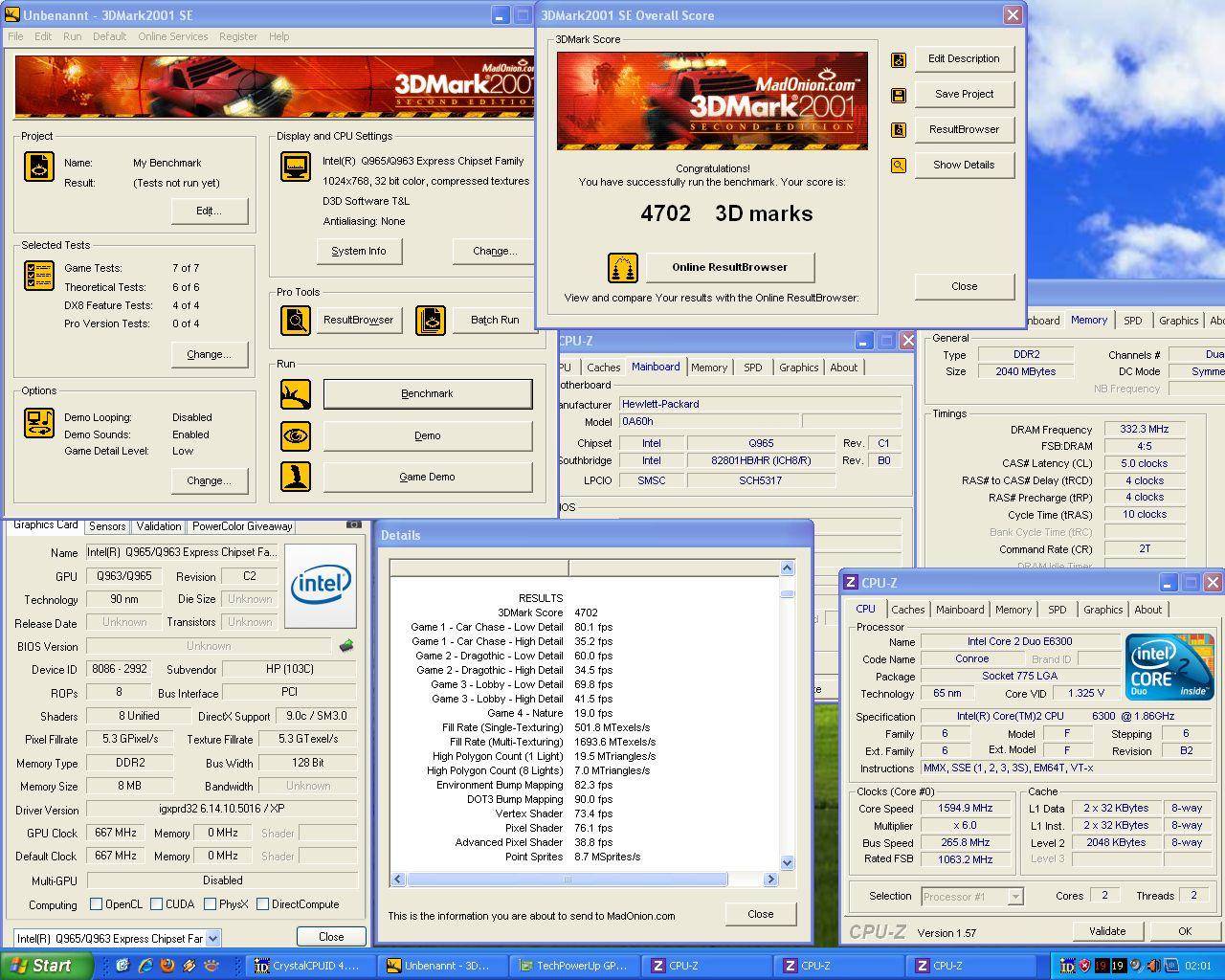
Task: Click the GPU-Z BIOS save icon
Action: point(346,646)
